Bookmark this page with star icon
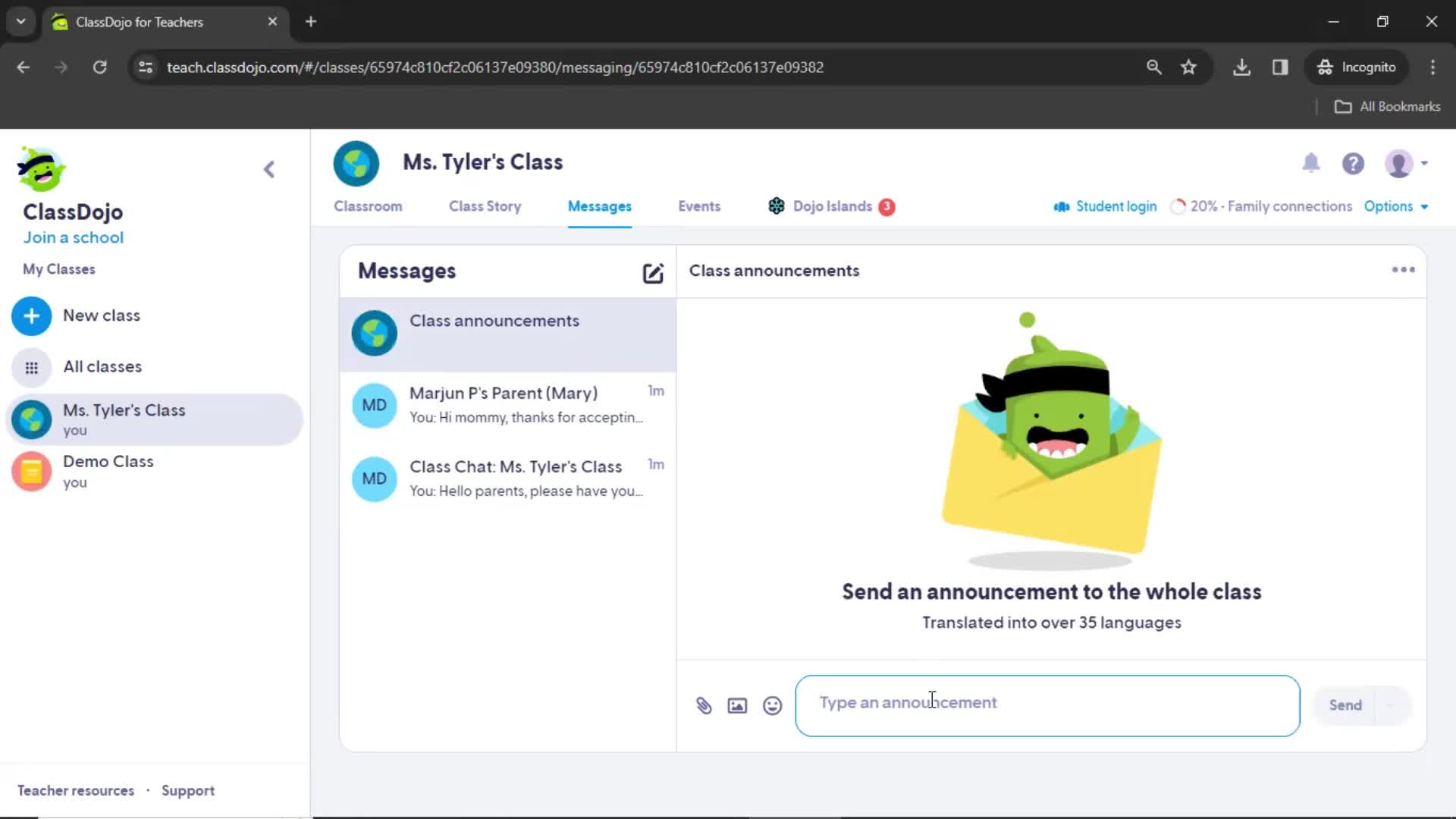 1188,67
